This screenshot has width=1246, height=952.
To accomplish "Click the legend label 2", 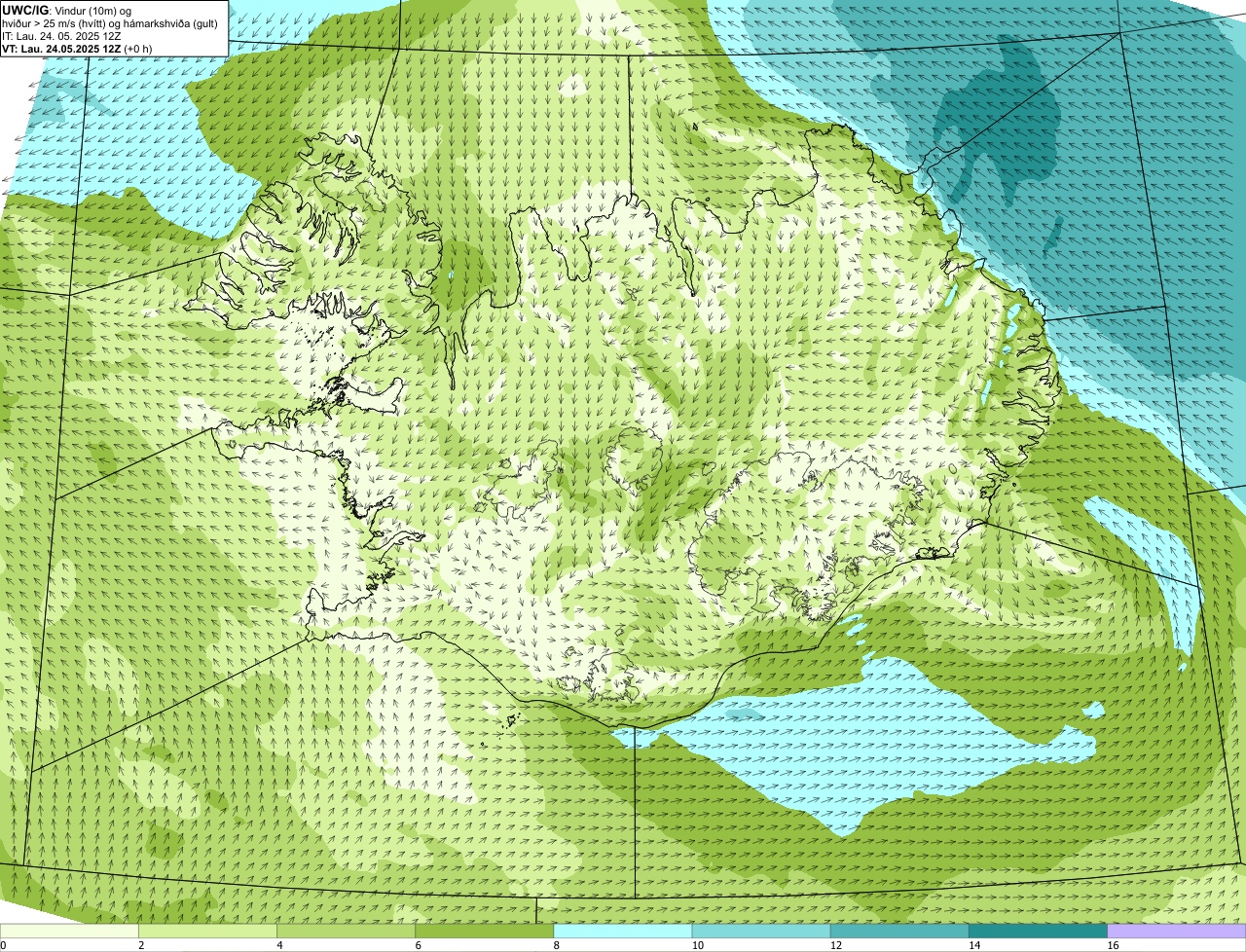I will pyautogui.click(x=141, y=945).
